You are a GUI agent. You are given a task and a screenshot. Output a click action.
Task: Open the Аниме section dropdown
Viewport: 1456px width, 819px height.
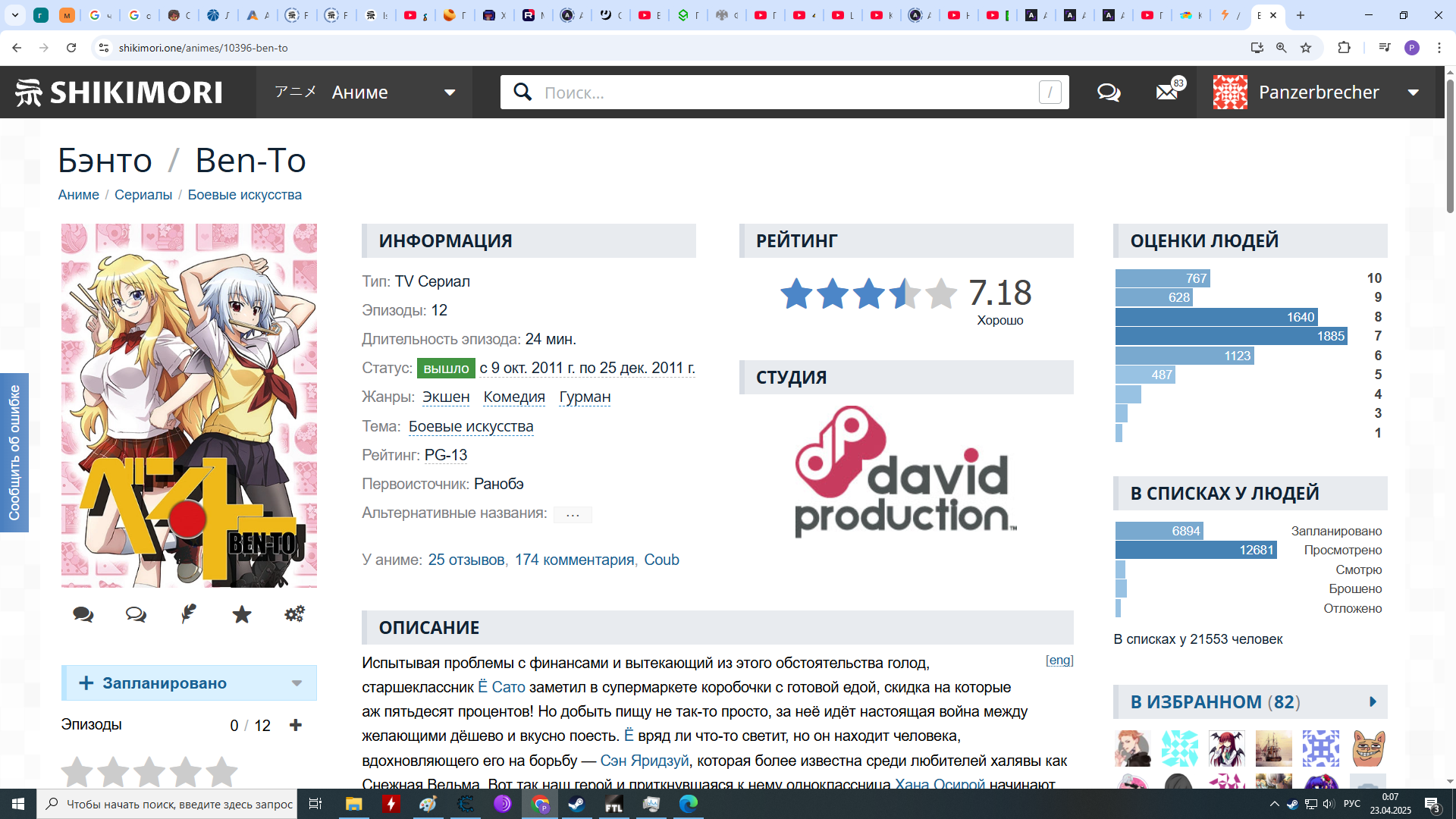364,93
